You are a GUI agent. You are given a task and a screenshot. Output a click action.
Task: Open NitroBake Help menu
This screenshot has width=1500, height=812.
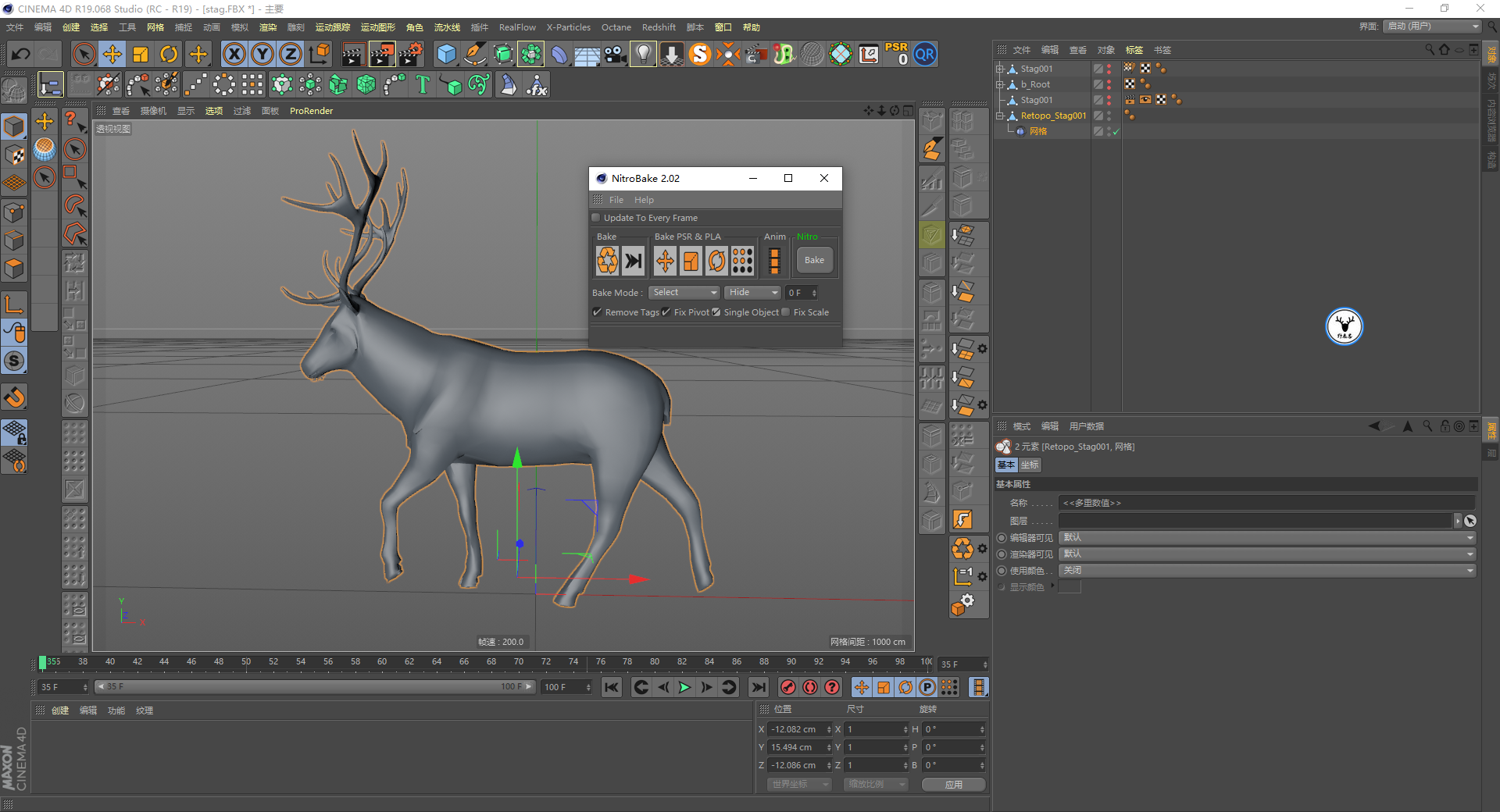click(x=644, y=200)
